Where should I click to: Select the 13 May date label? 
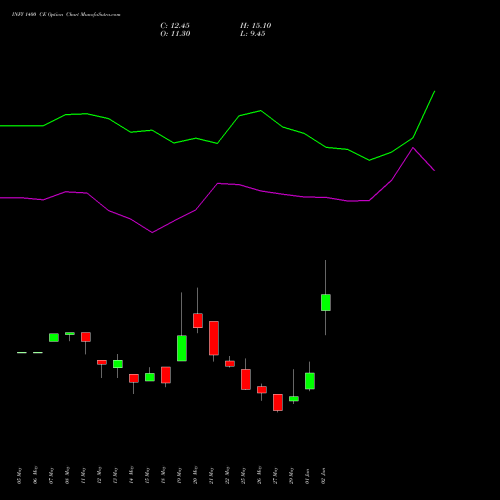pyautogui.click(x=116, y=475)
